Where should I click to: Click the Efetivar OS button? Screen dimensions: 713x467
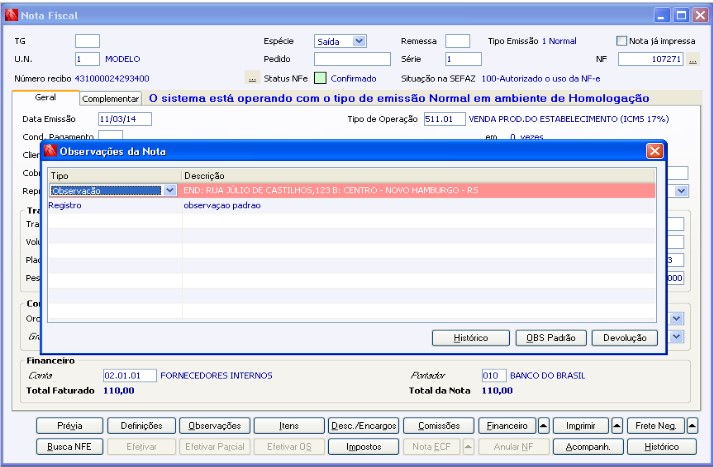tap(289, 447)
